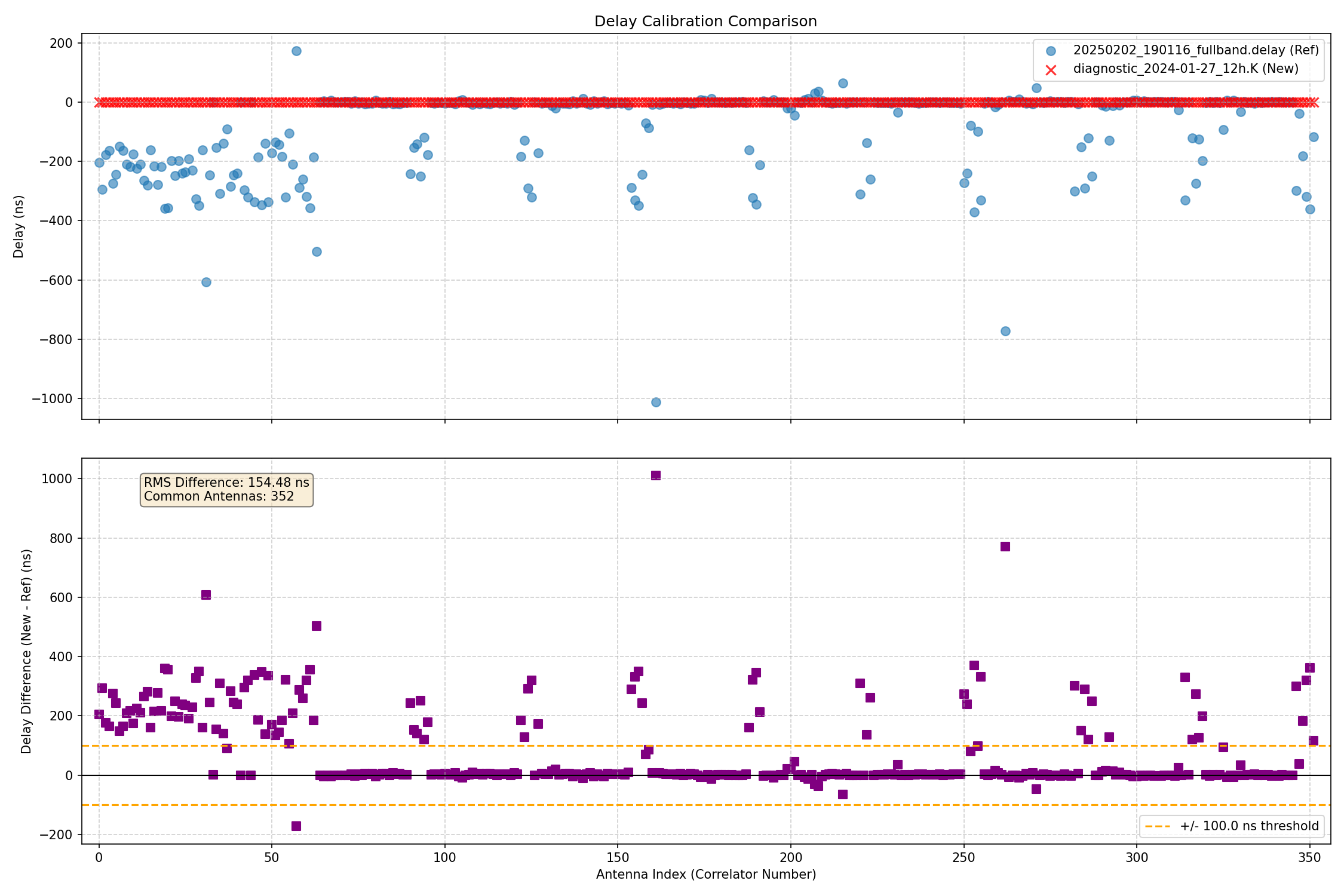
Task: Click the purple square near 600 ns
Action: click(206, 595)
